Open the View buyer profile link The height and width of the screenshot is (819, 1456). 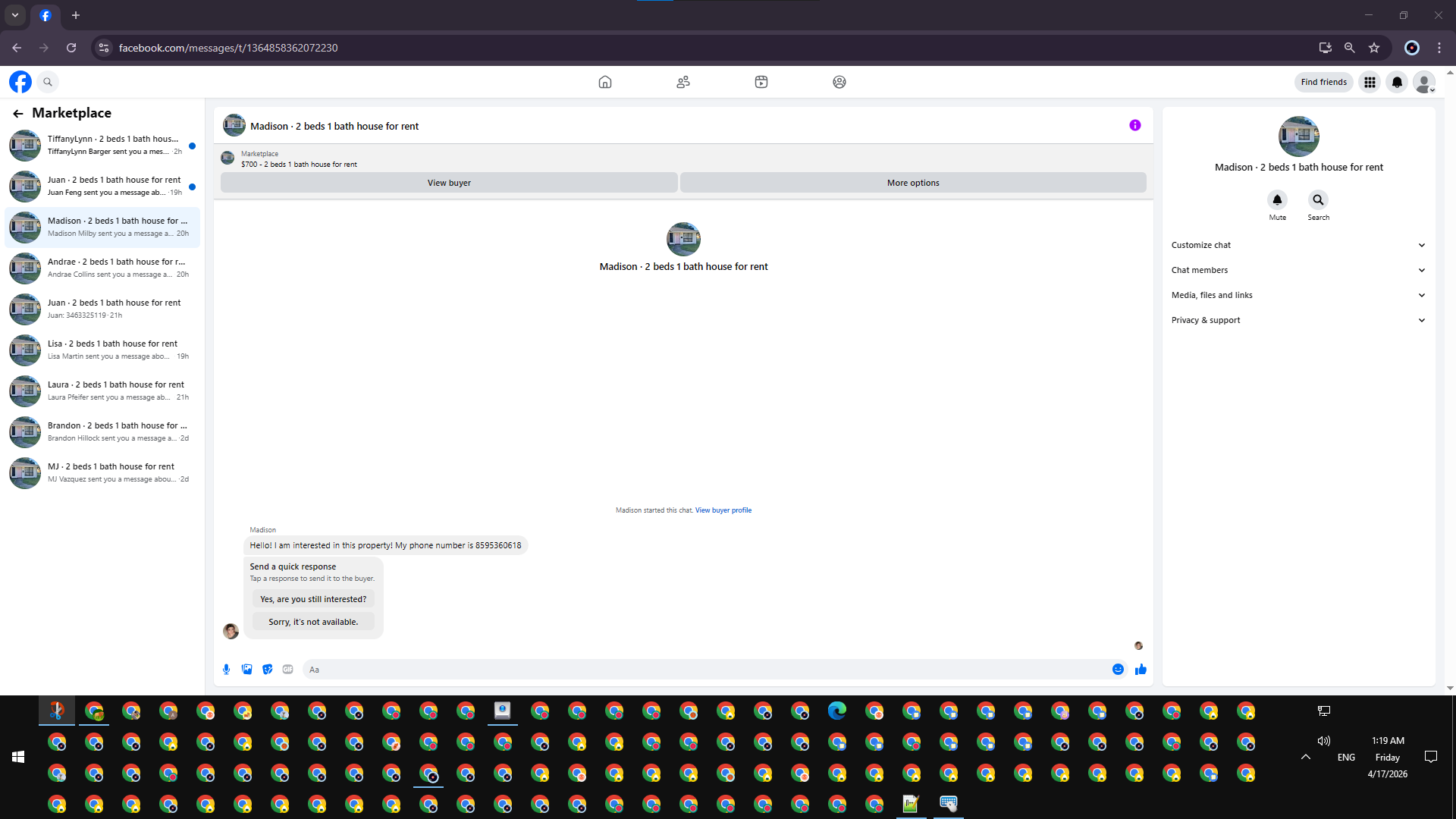pos(723,510)
